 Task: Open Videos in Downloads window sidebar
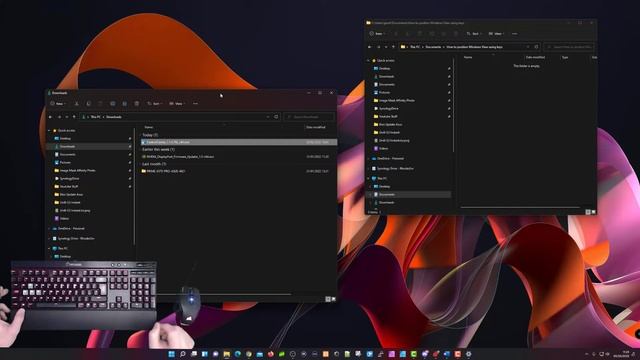[62, 219]
